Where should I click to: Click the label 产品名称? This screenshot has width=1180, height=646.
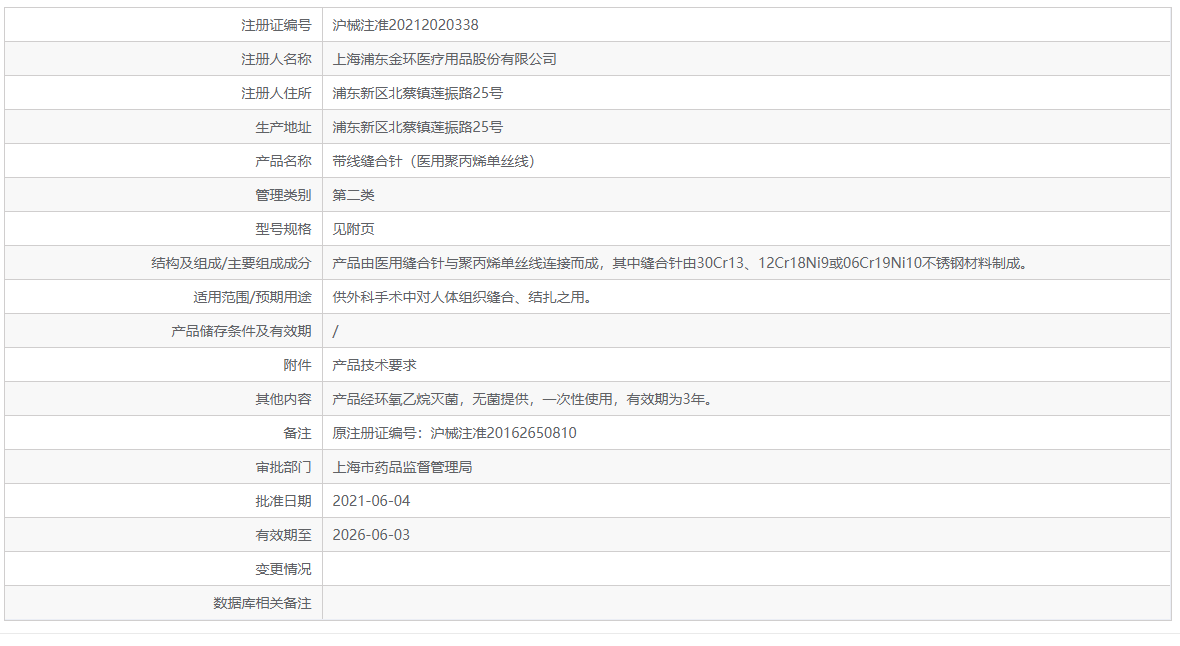point(283,161)
